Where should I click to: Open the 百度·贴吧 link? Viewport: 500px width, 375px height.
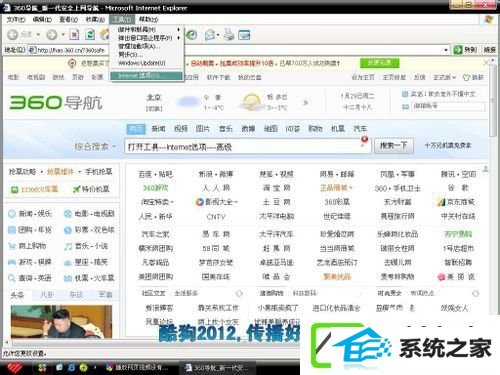coord(155,174)
